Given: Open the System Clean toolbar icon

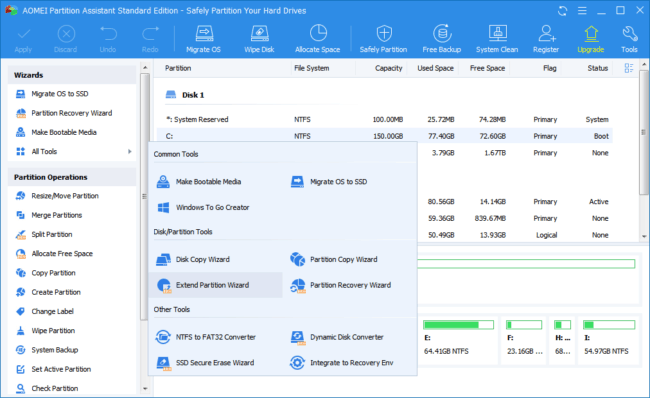Looking at the screenshot, I should (497, 39).
